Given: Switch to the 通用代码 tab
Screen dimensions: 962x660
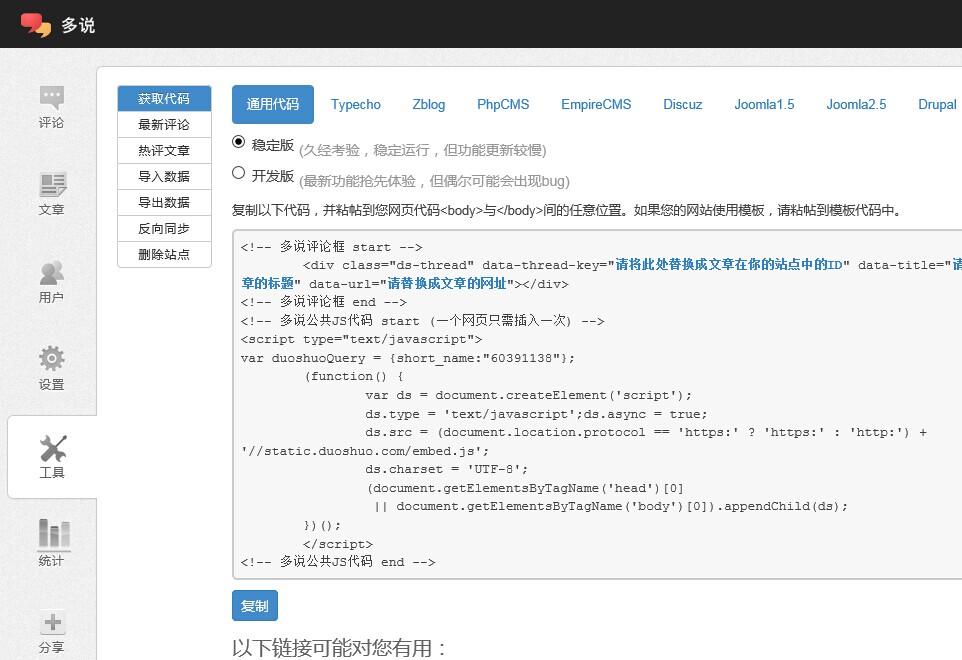Looking at the screenshot, I should pos(273,104).
